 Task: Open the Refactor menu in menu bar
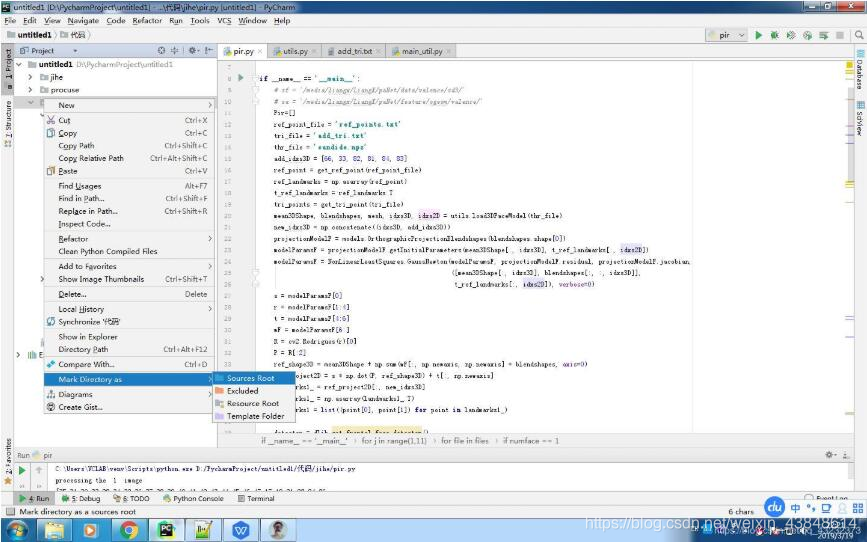click(x=147, y=20)
